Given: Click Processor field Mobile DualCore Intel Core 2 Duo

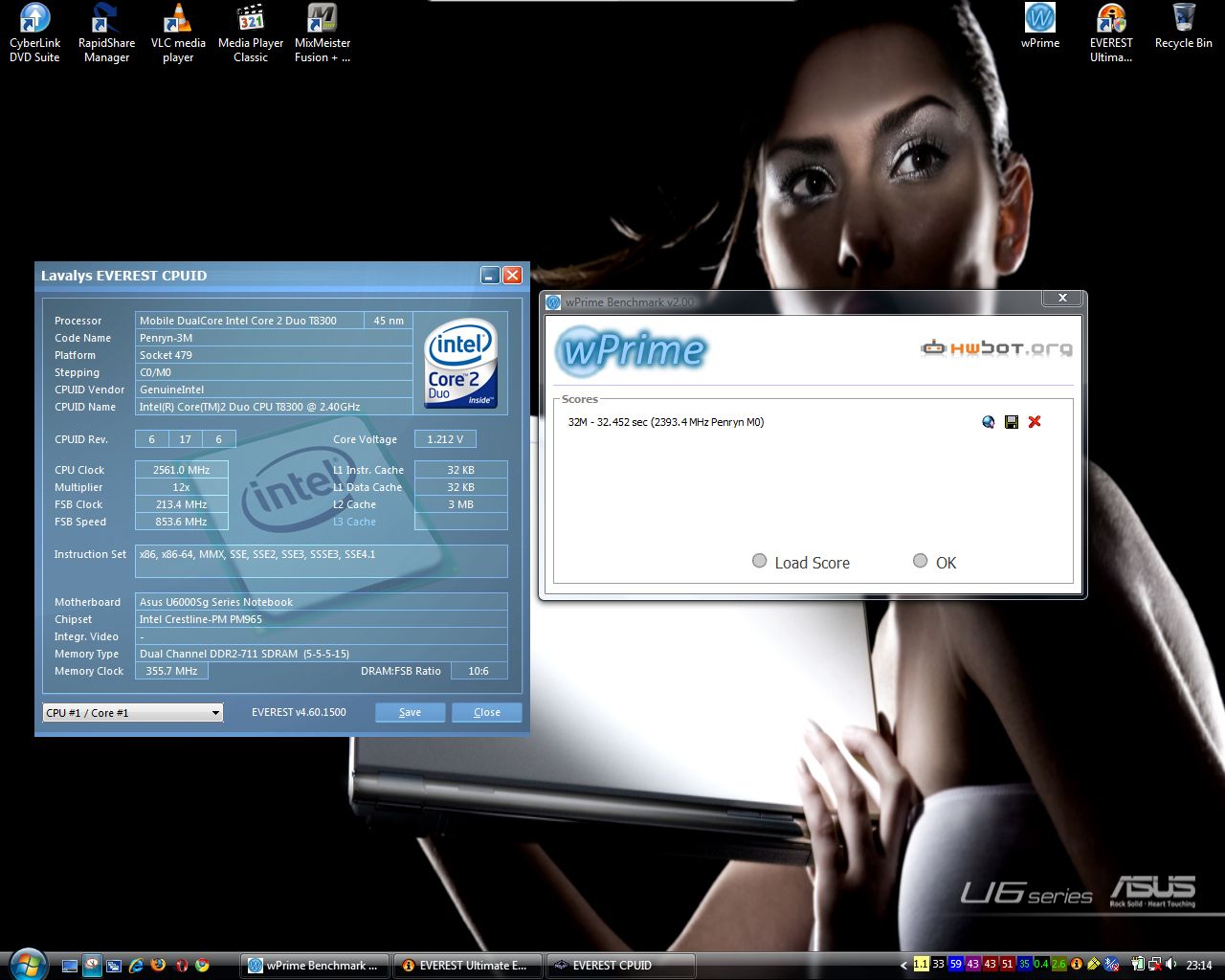Looking at the screenshot, I should 249,321.
